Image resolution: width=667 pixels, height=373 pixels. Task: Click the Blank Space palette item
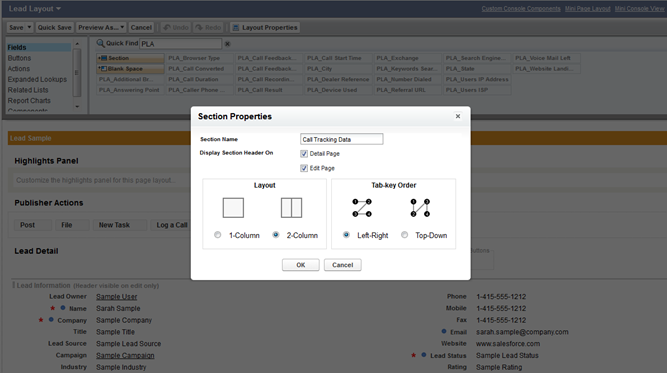tap(130, 68)
